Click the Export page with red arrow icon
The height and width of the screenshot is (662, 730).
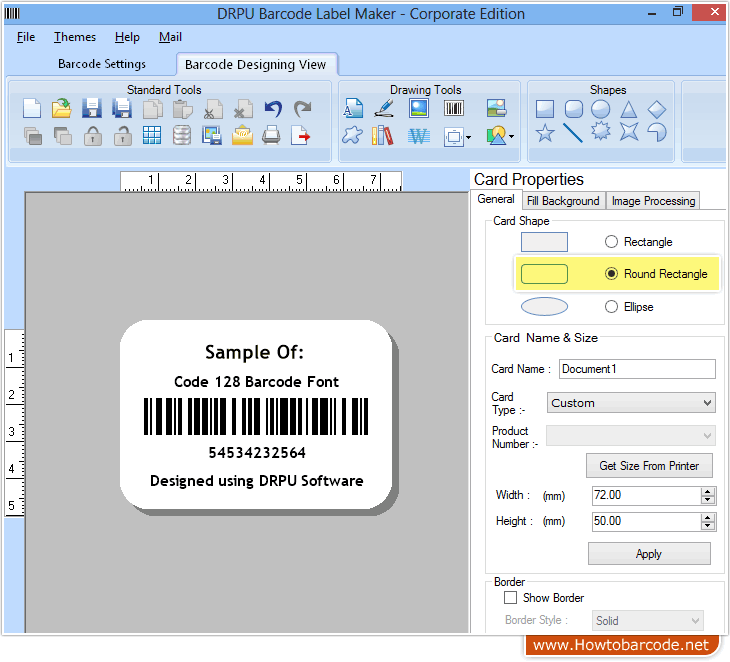[301, 136]
